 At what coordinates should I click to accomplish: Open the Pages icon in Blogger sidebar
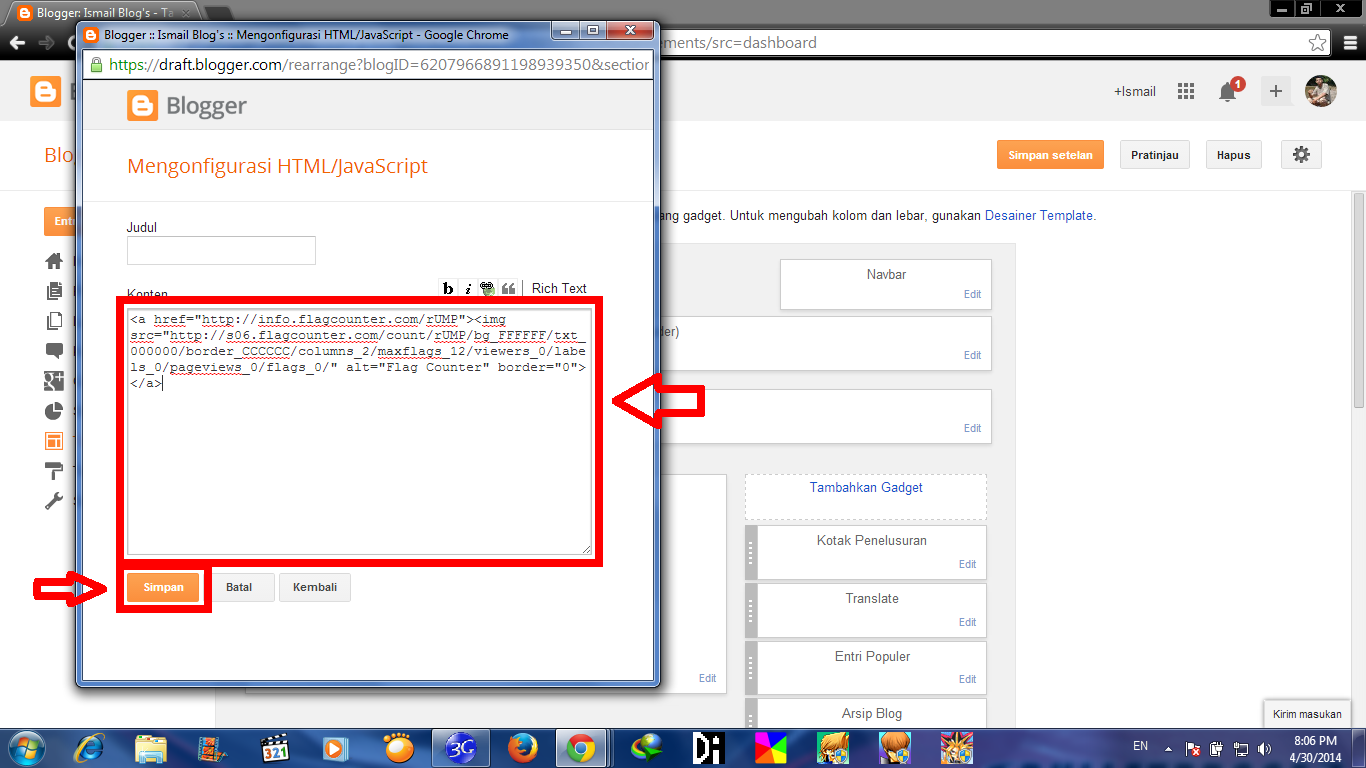(54, 321)
